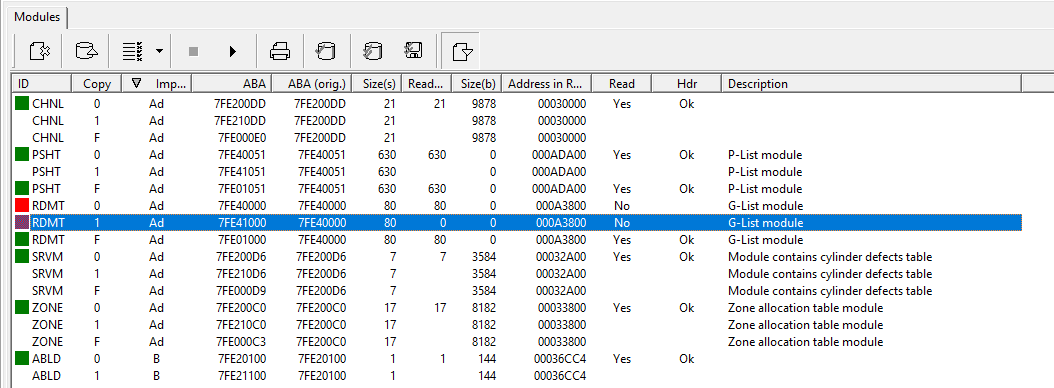Viewport: 1054px width, 388px height.
Task: Select the ABA cell 7FE200D6
Action: (241, 257)
